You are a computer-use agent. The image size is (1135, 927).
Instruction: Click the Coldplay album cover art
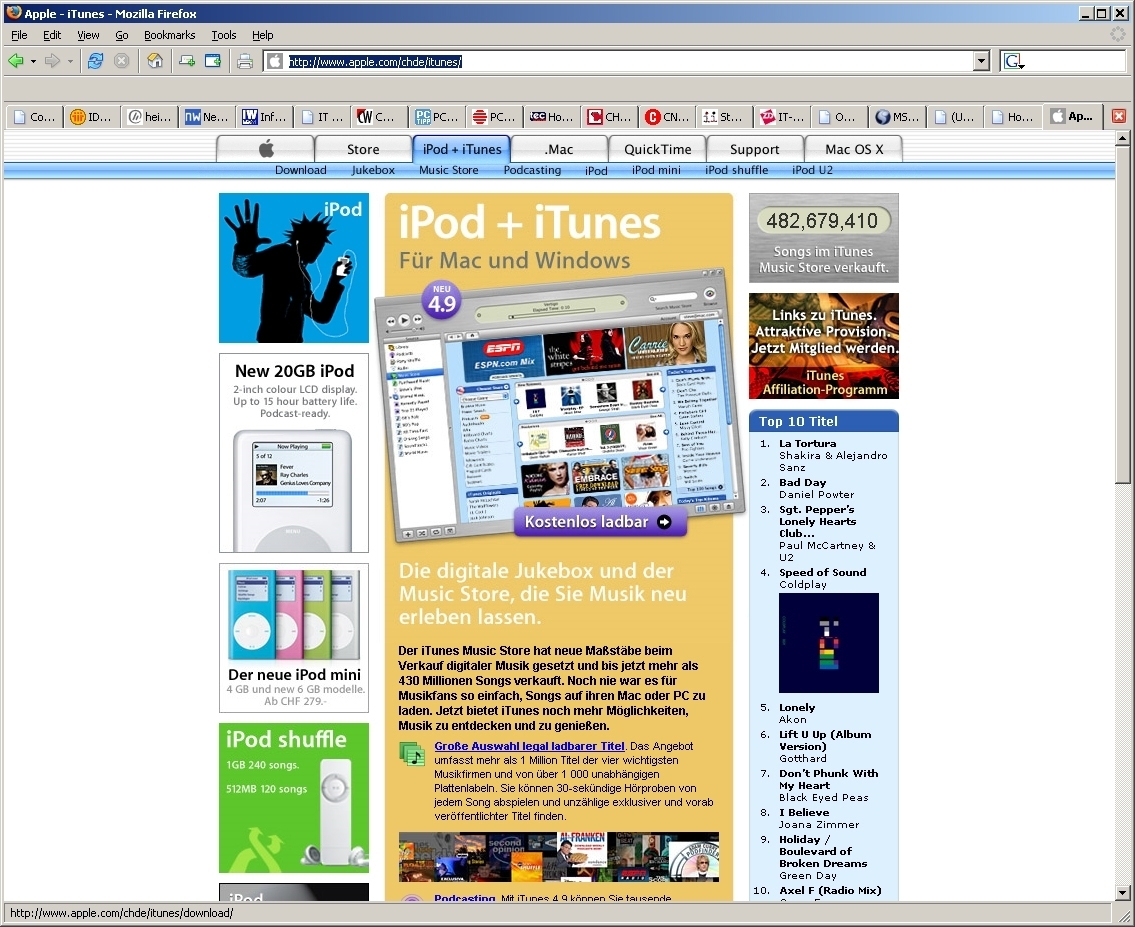tap(829, 643)
